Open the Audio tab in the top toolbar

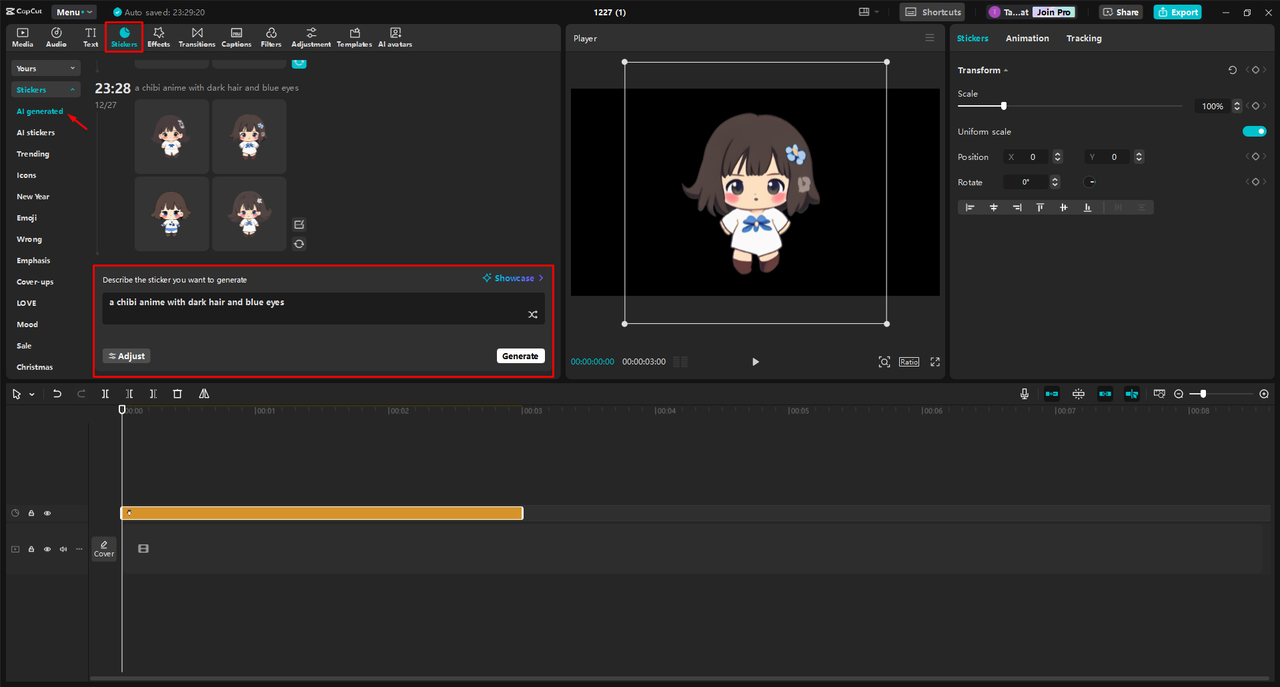tap(56, 37)
